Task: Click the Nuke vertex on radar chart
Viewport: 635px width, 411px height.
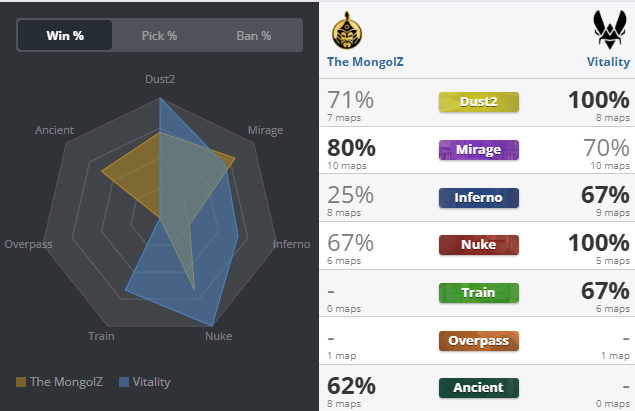Action: point(211,326)
